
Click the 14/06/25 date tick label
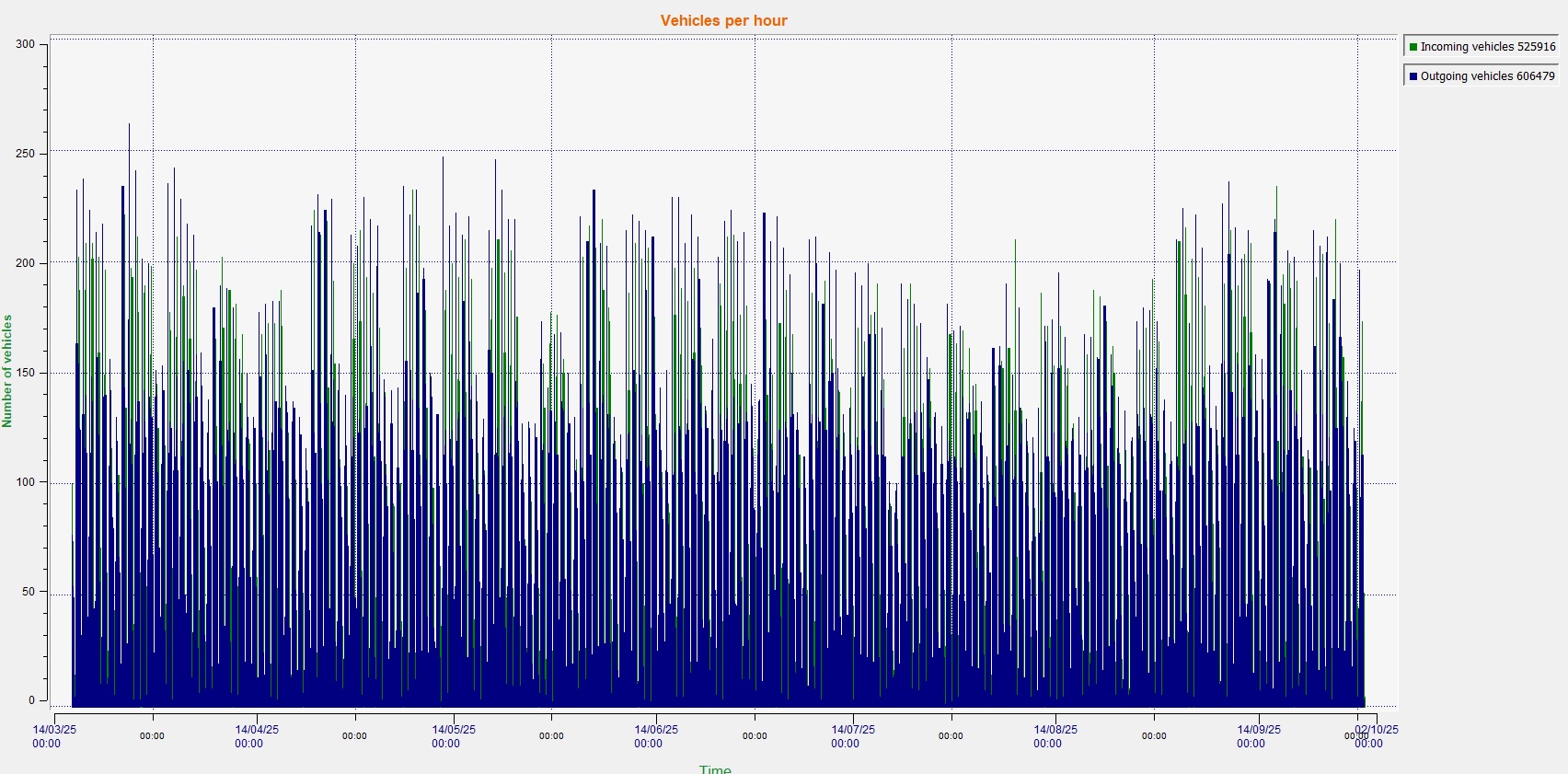(x=655, y=730)
